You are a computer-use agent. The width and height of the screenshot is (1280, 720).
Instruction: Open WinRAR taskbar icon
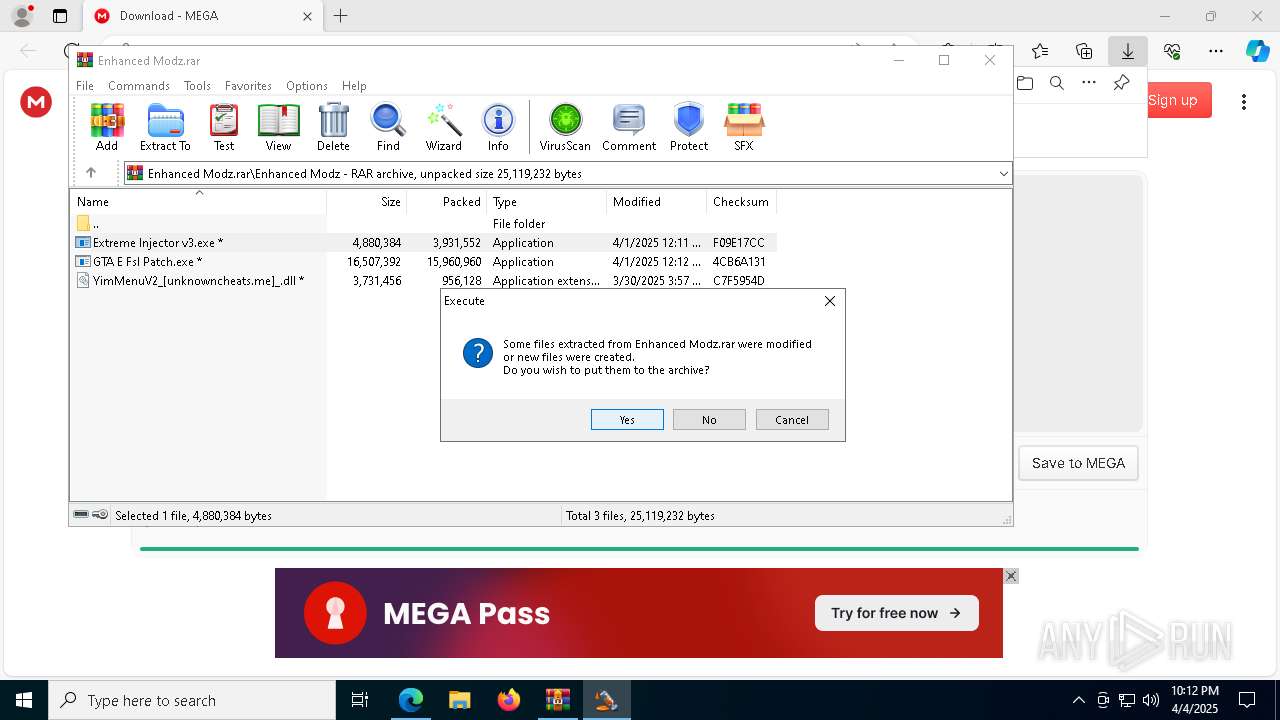tap(557, 700)
